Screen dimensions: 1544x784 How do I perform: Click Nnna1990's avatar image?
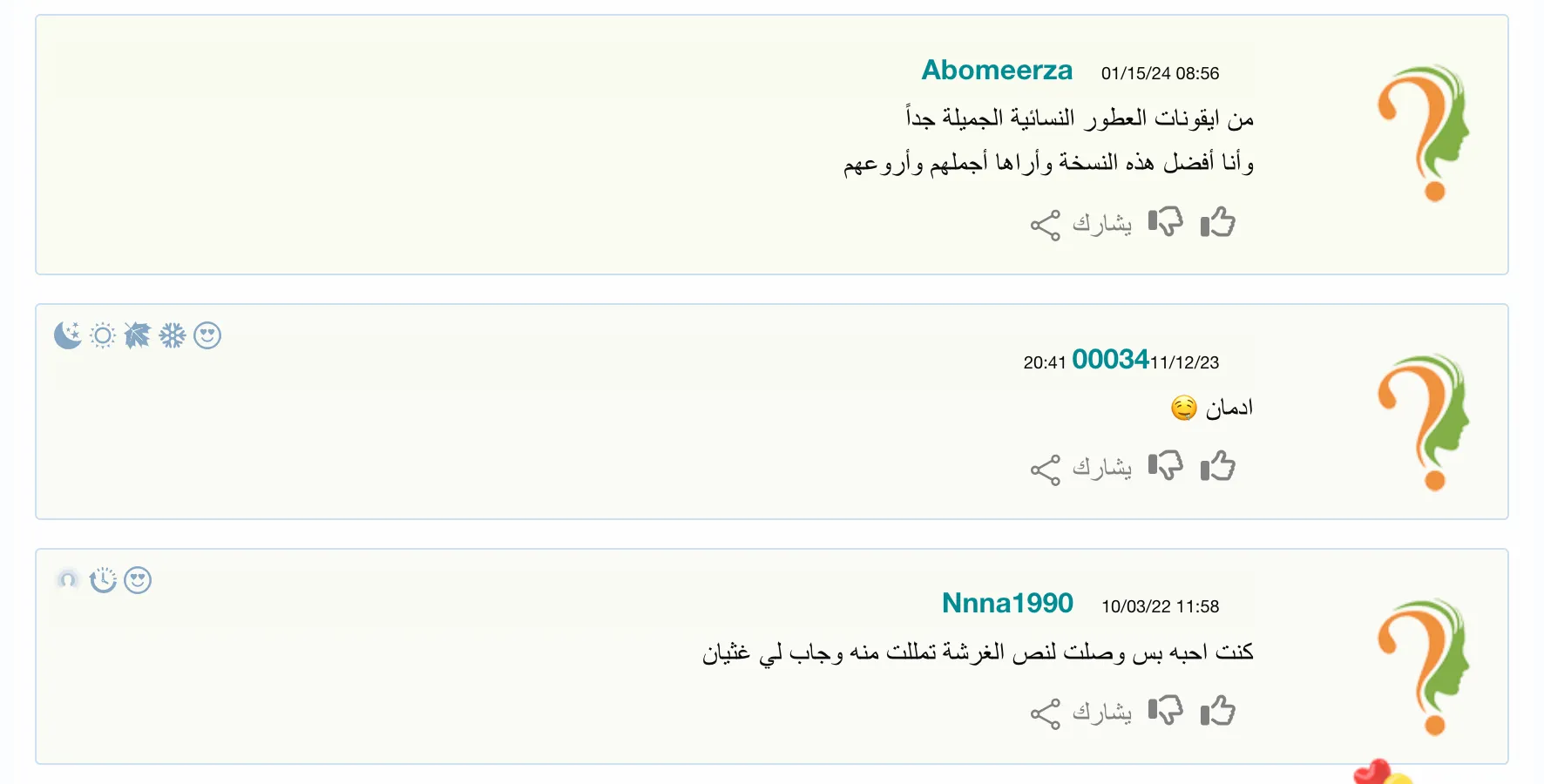pyautogui.click(x=1423, y=667)
